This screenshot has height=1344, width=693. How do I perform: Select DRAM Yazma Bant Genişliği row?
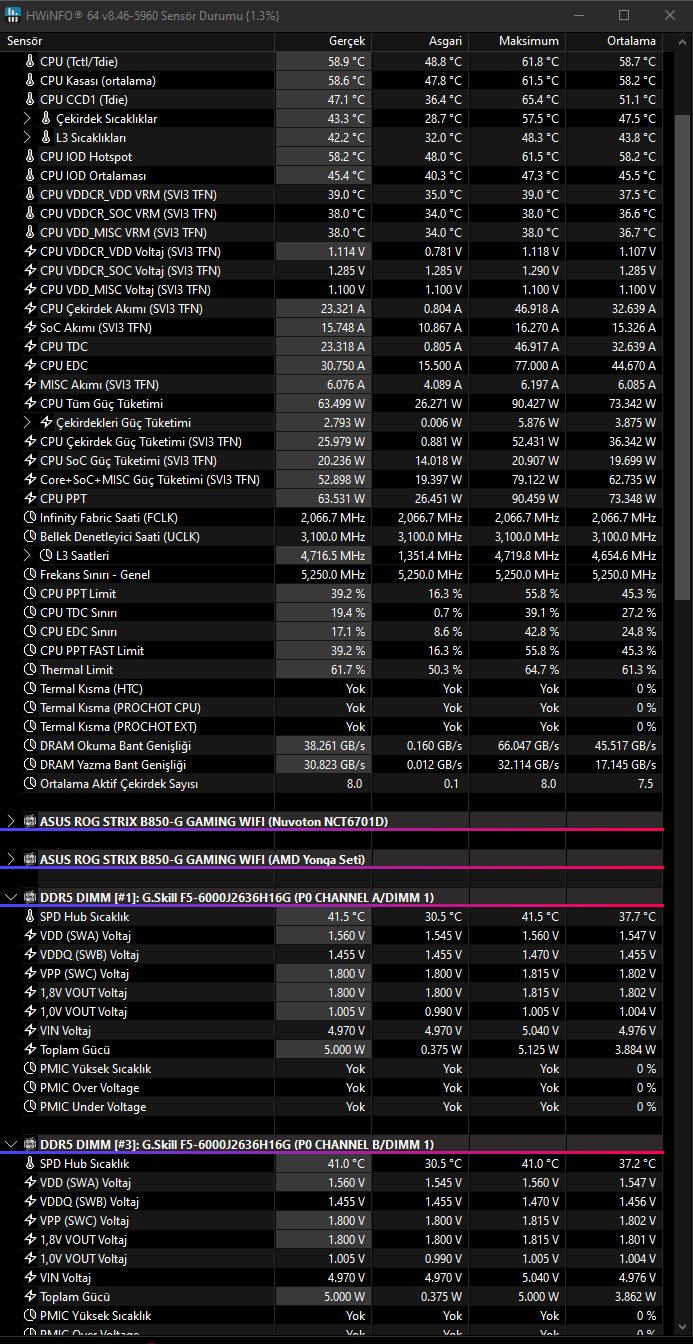(331, 764)
